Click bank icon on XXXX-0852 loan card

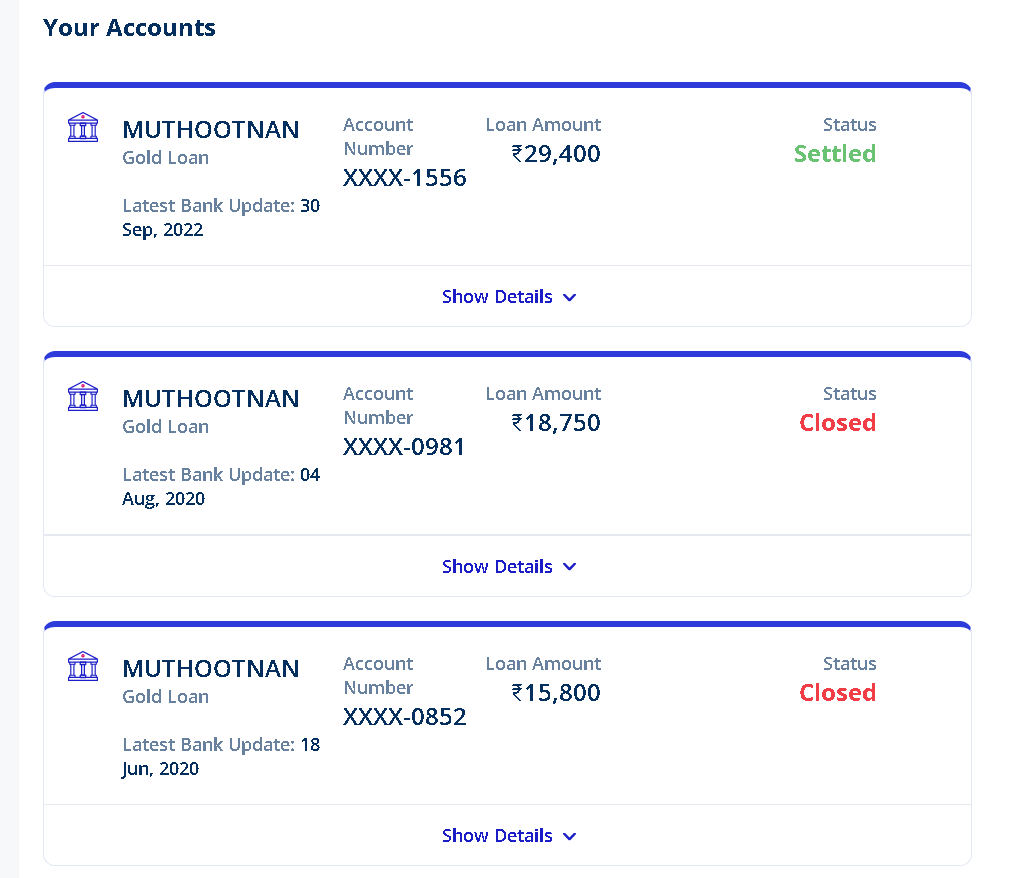83,666
